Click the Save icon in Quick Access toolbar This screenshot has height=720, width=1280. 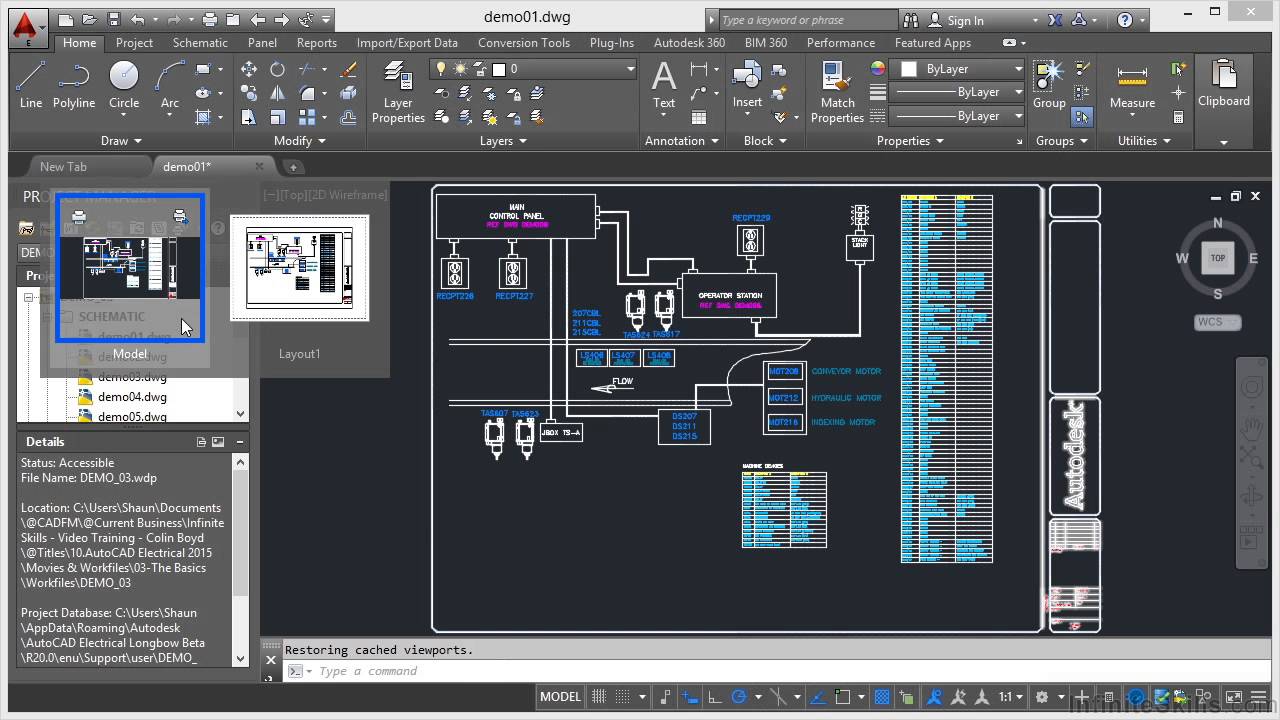tap(113, 19)
